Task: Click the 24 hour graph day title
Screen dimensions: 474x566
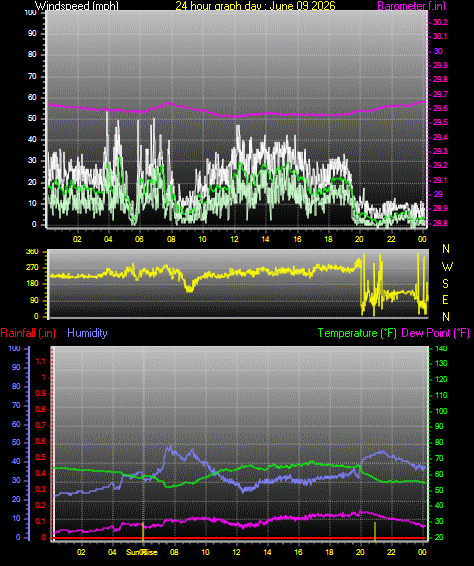Action: [x=255, y=5]
